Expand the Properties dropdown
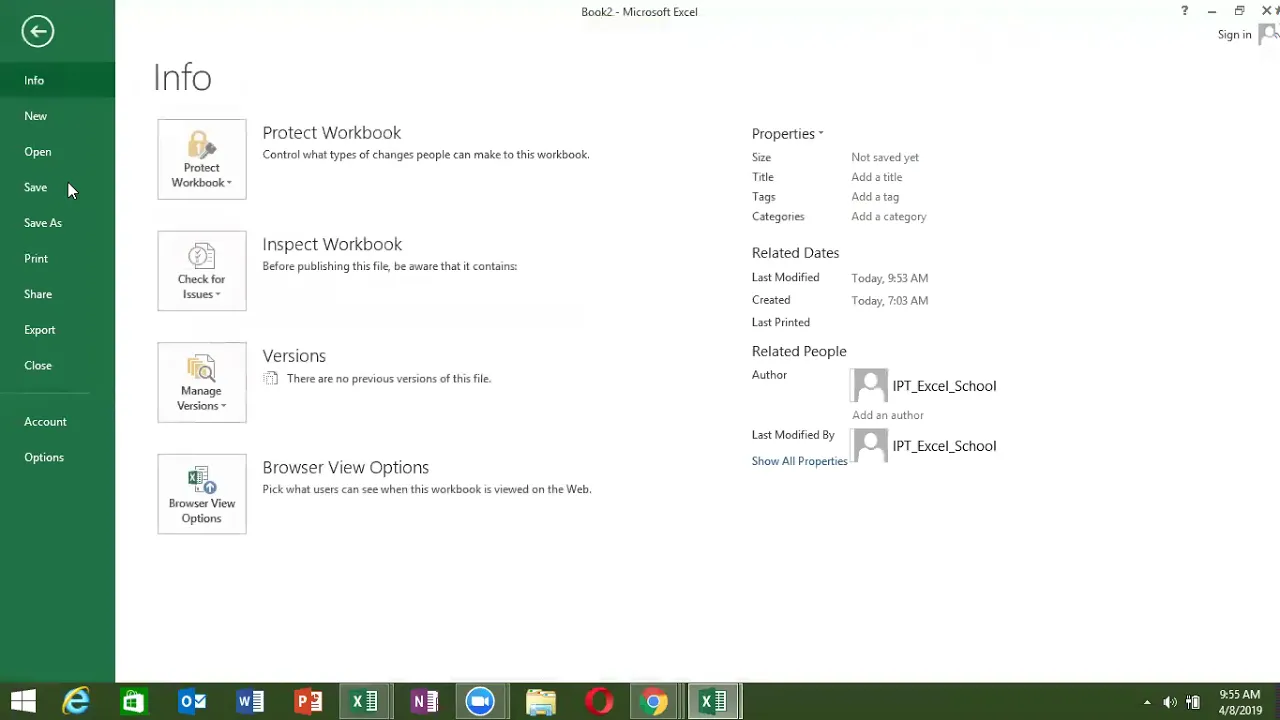 coord(787,133)
